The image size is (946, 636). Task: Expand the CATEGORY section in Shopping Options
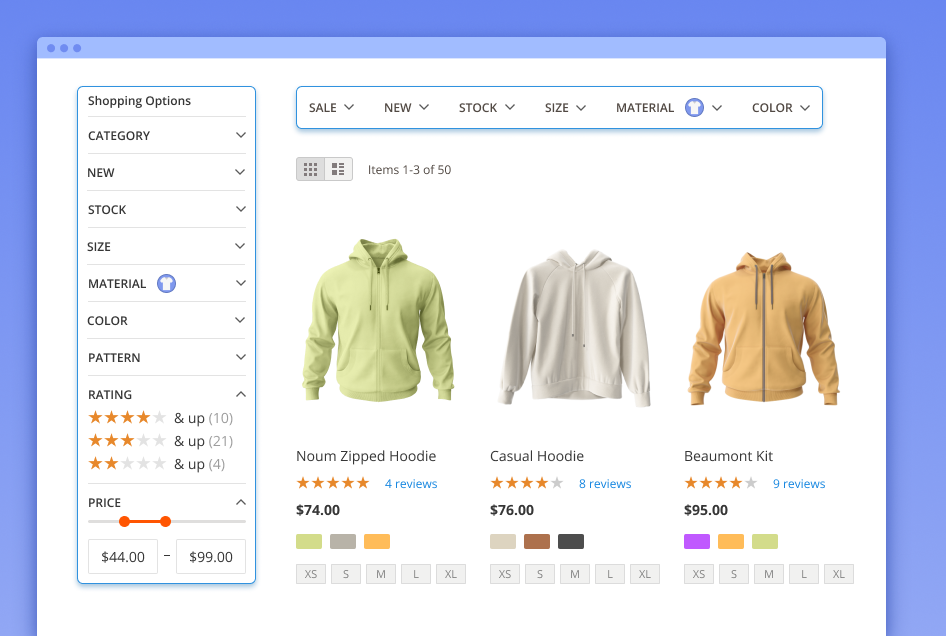click(x=166, y=135)
